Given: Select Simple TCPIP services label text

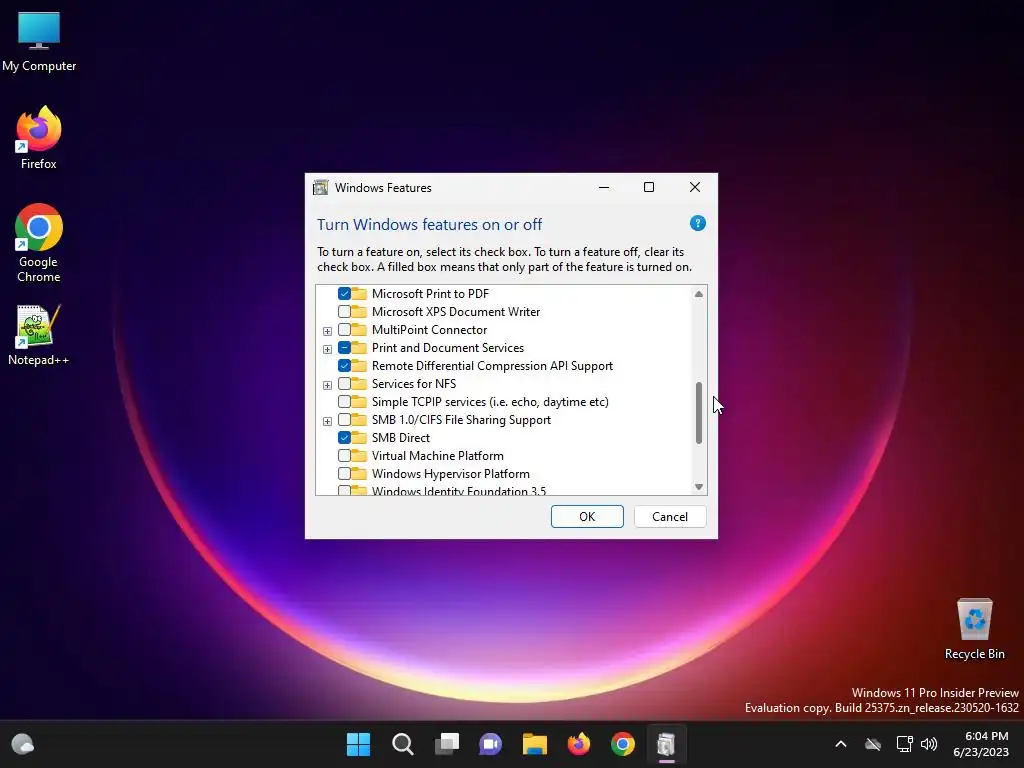Looking at the screenshot, I should tap(490, 402).
